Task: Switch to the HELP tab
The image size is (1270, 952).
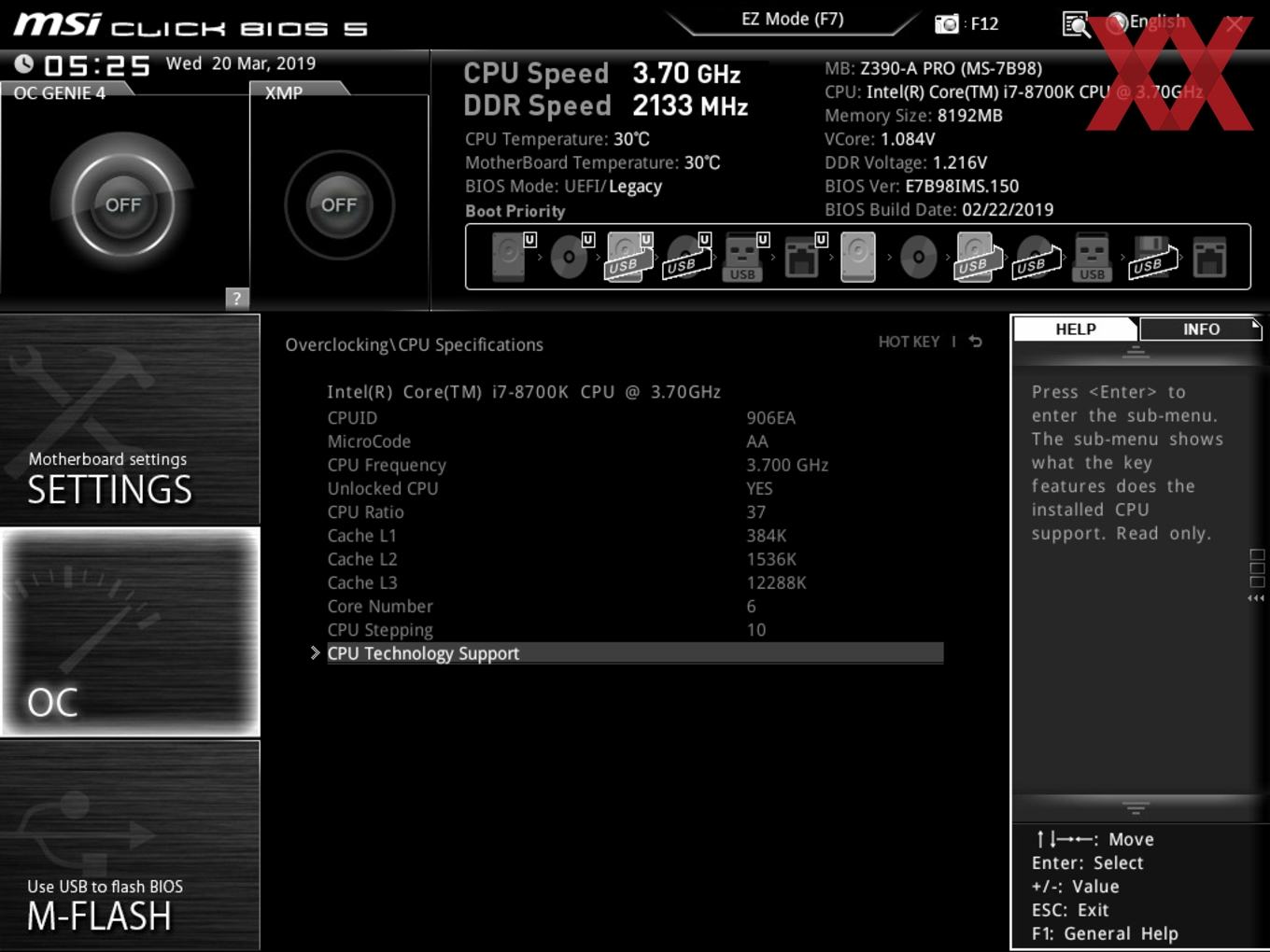Action: click(1076, 329)
